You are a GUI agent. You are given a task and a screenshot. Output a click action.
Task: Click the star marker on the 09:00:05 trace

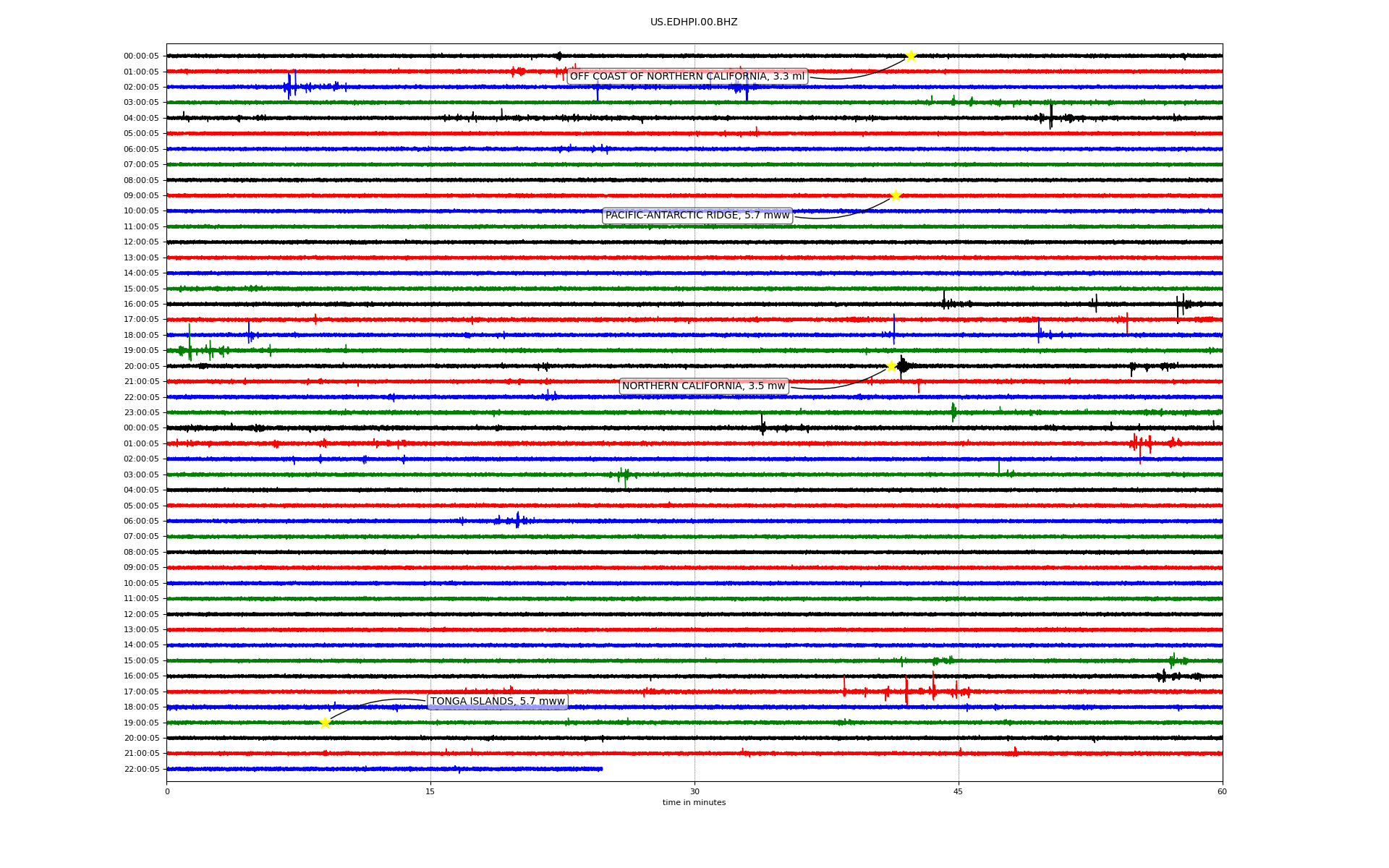[896, 195]
